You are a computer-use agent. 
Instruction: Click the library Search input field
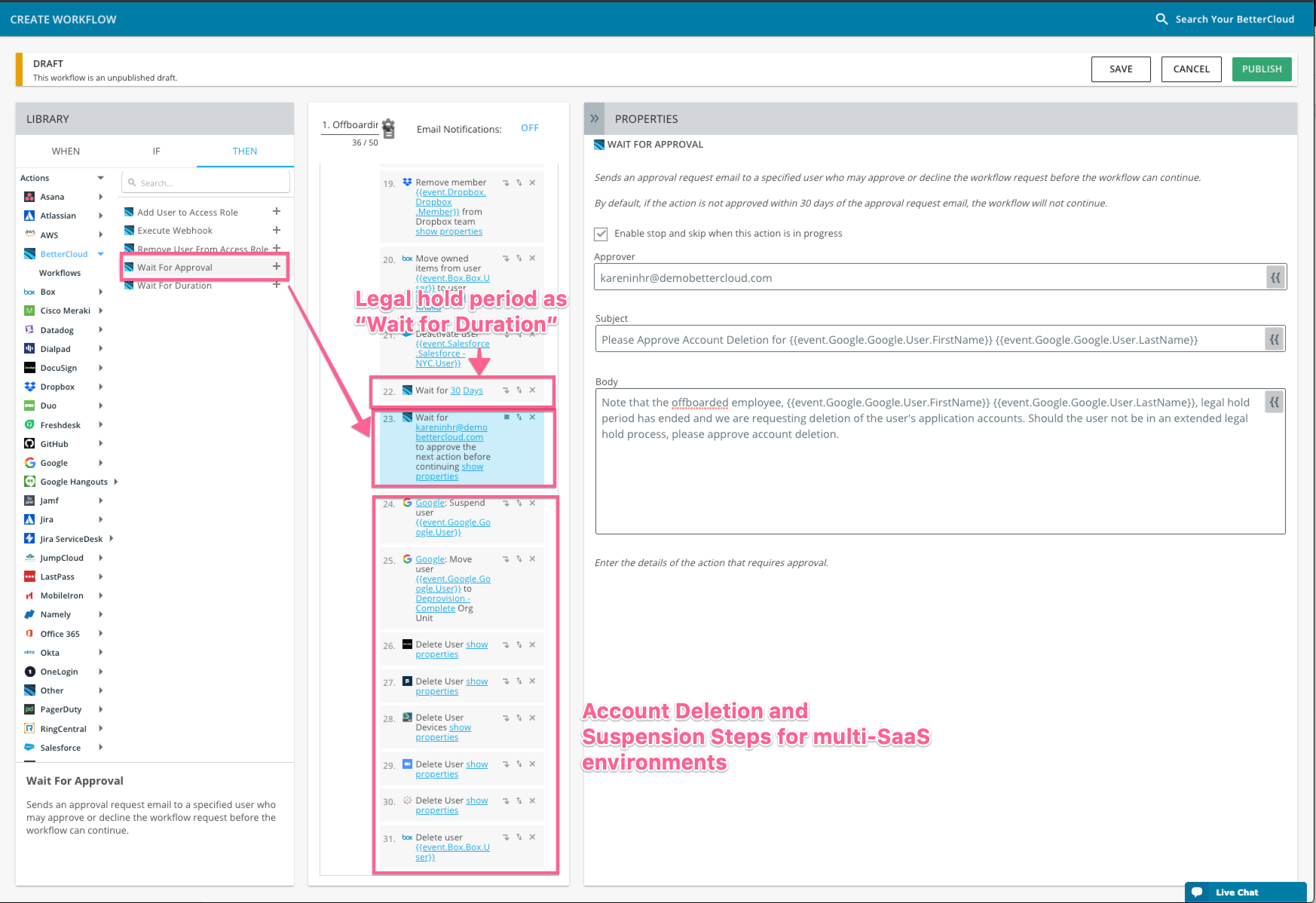coord(206,182)
